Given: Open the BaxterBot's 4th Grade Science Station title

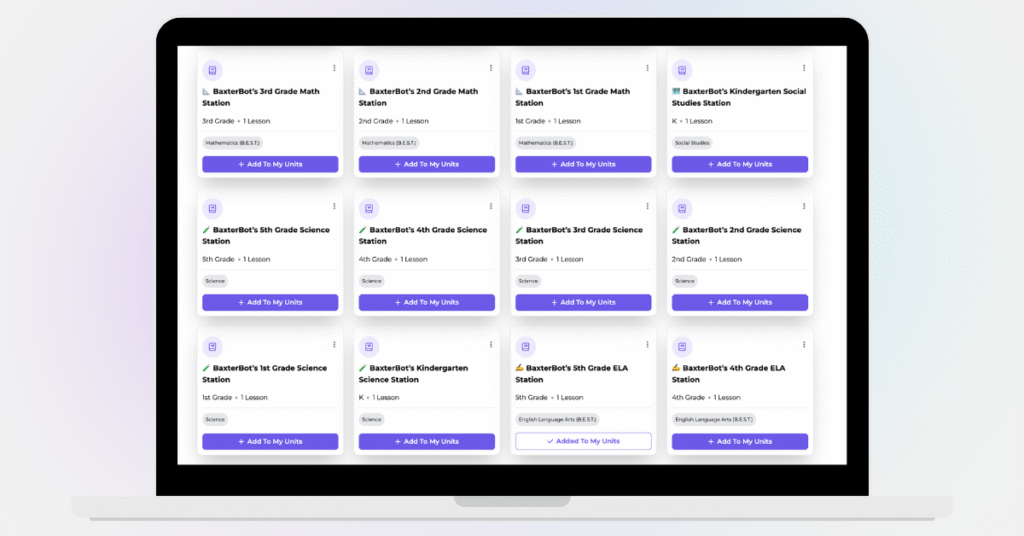Looking at the screenshot, I should [425, 235].
